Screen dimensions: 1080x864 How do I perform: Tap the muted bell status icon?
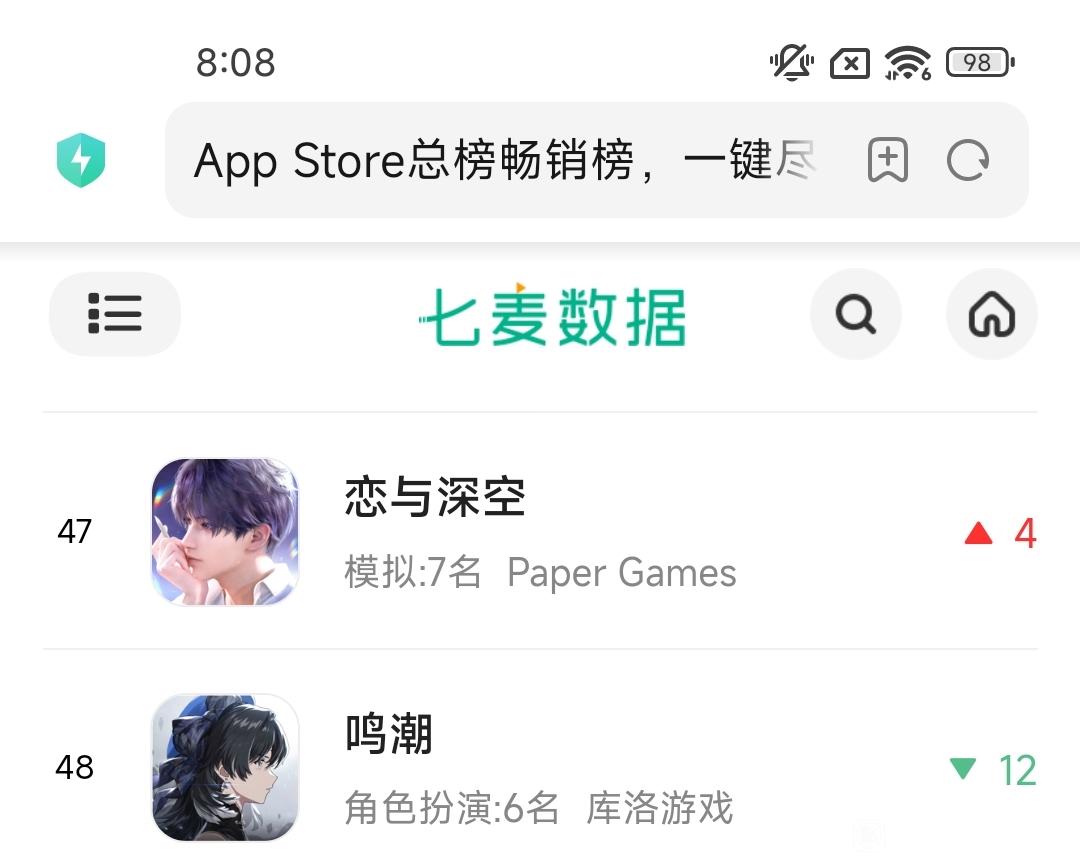(x=791, y=63)
